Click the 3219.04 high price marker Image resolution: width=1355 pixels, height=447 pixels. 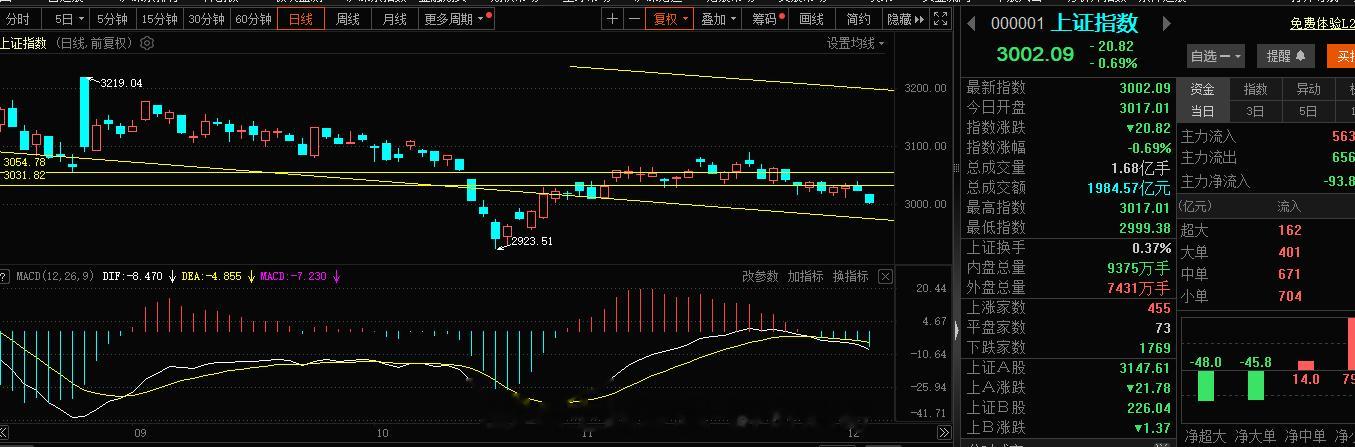coord(121,83)
